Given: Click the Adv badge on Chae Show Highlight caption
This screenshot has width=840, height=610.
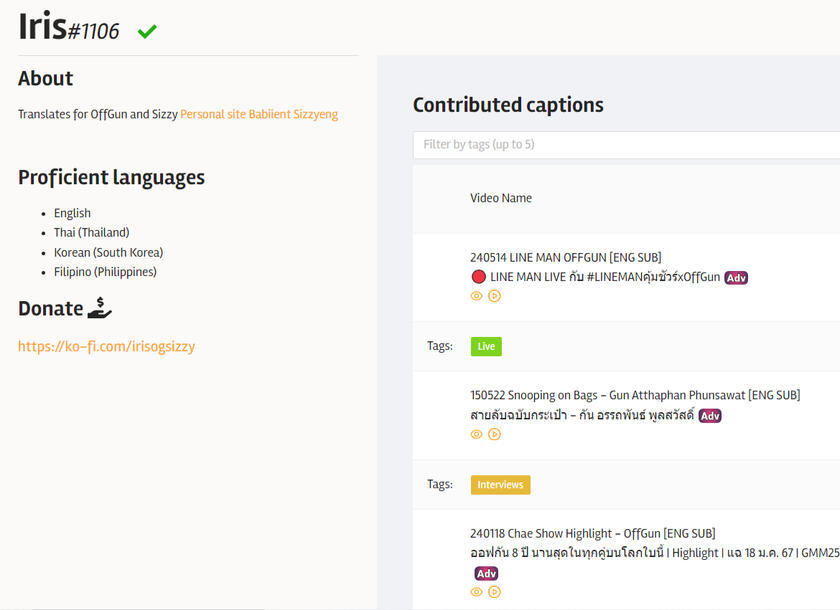Looking at the screenshot, I should [x=486, y=573].
